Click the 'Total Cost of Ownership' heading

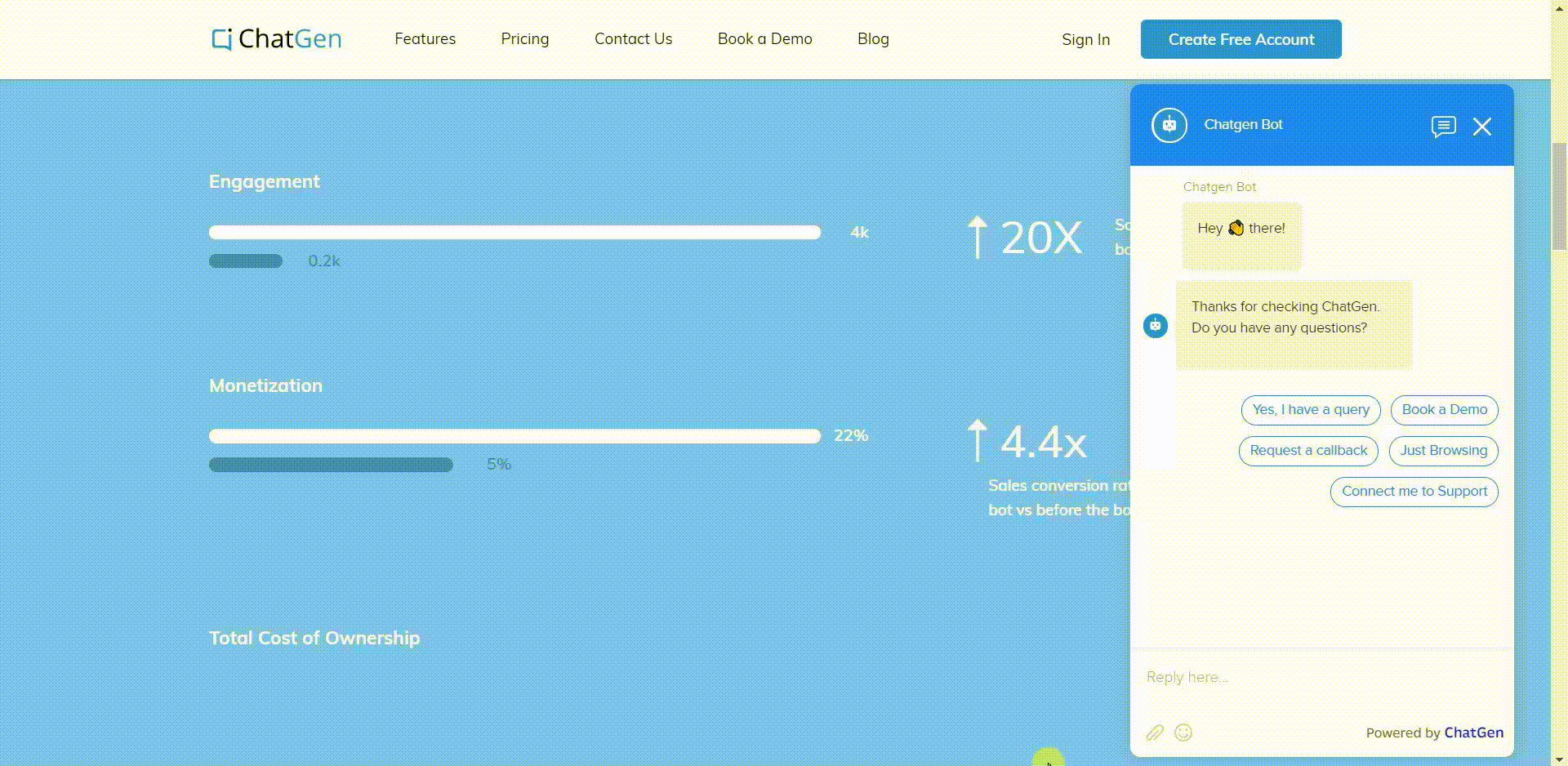pyautogui.click(x=314, y=638)
